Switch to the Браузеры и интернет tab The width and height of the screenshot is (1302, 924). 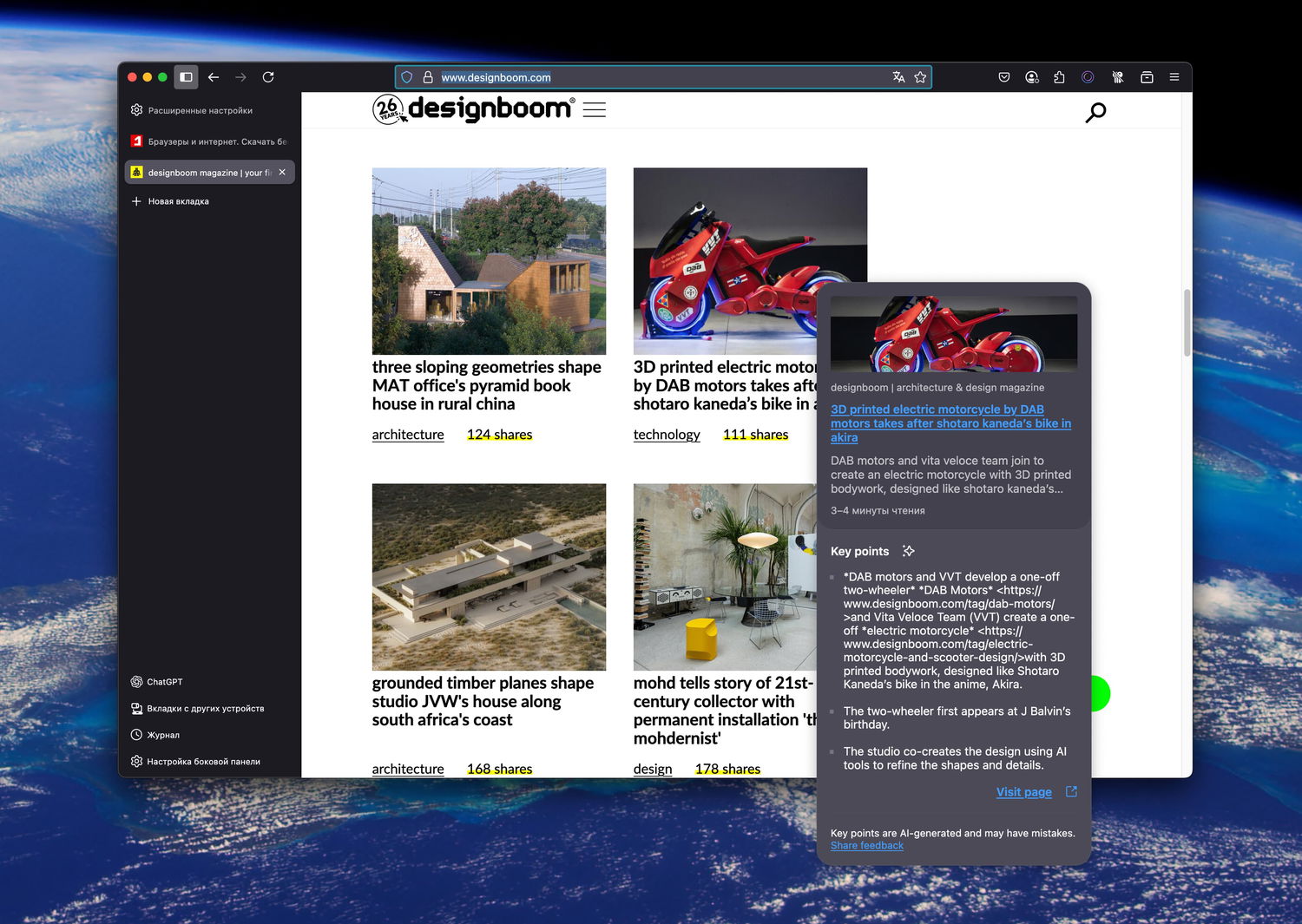(210, 141)
